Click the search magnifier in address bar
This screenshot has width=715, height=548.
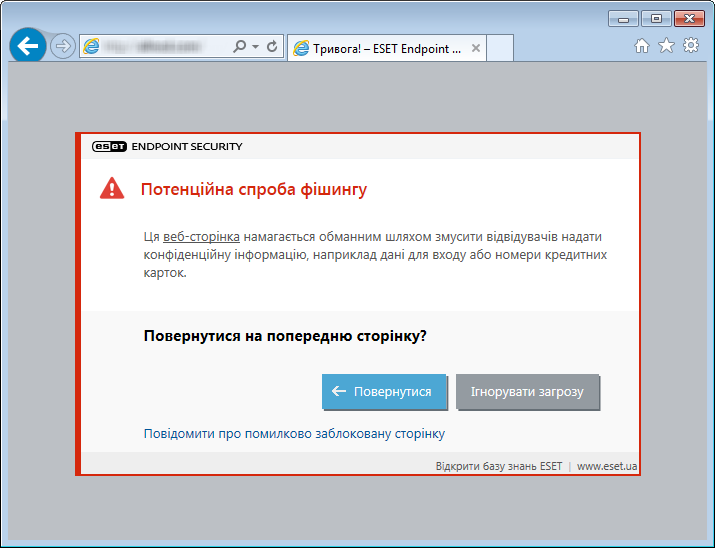pyautogui.click(x=239, y=47)
